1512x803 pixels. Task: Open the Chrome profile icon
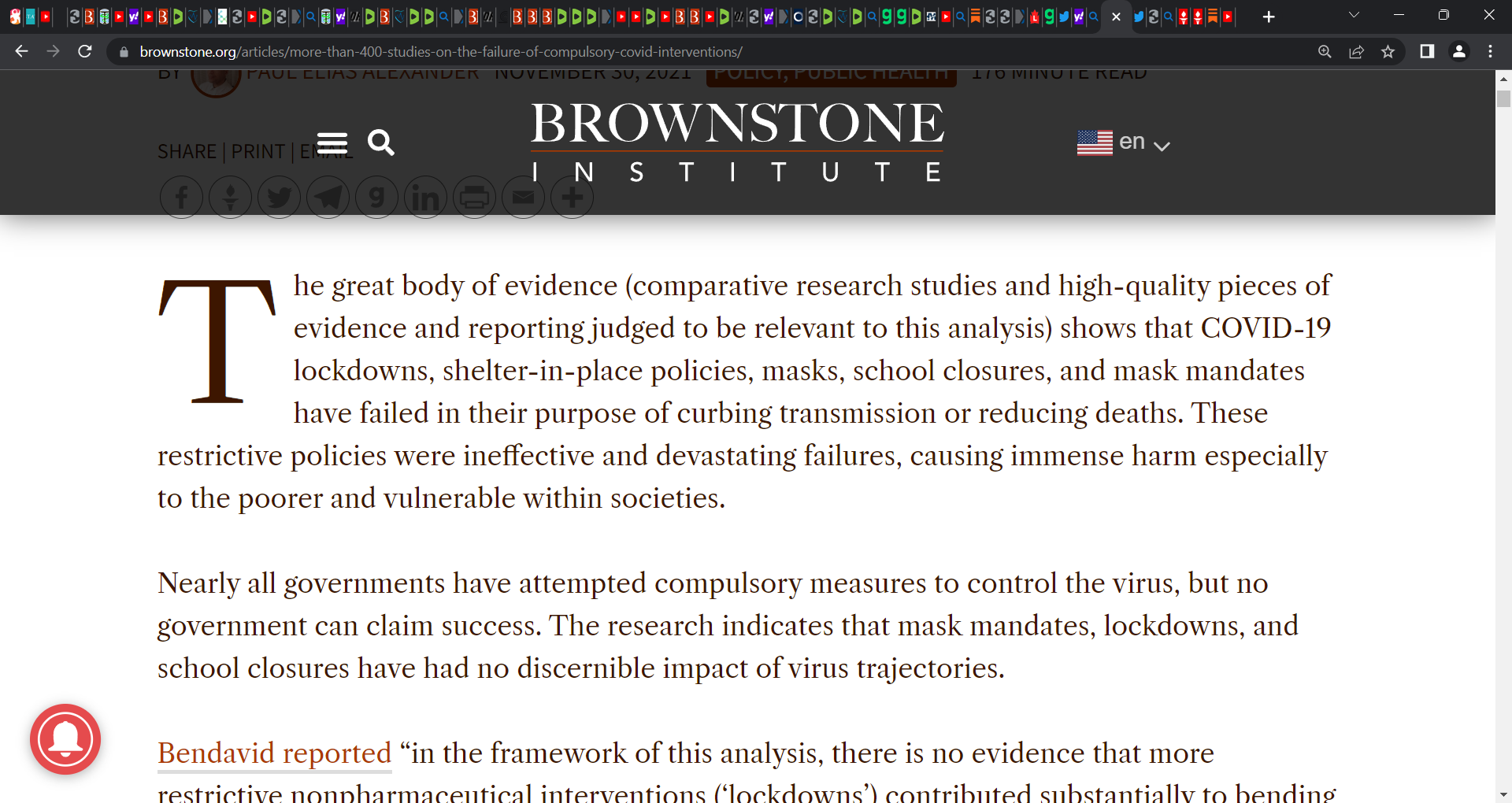1458,51
